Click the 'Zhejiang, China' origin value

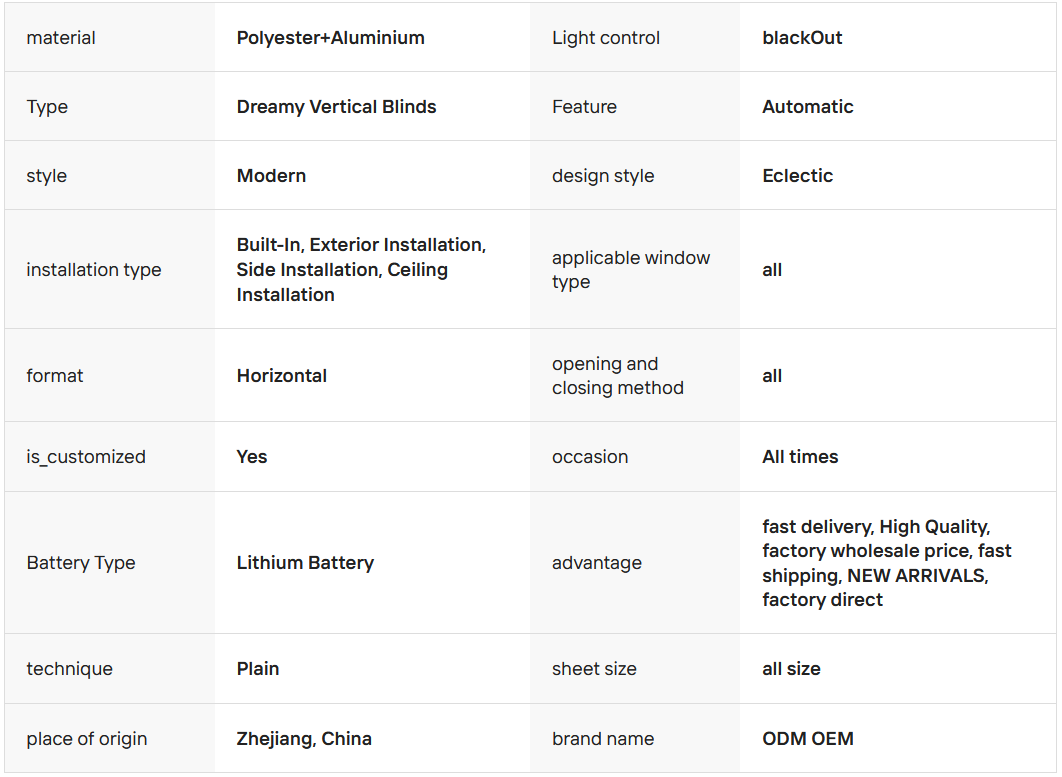point(304,739)
